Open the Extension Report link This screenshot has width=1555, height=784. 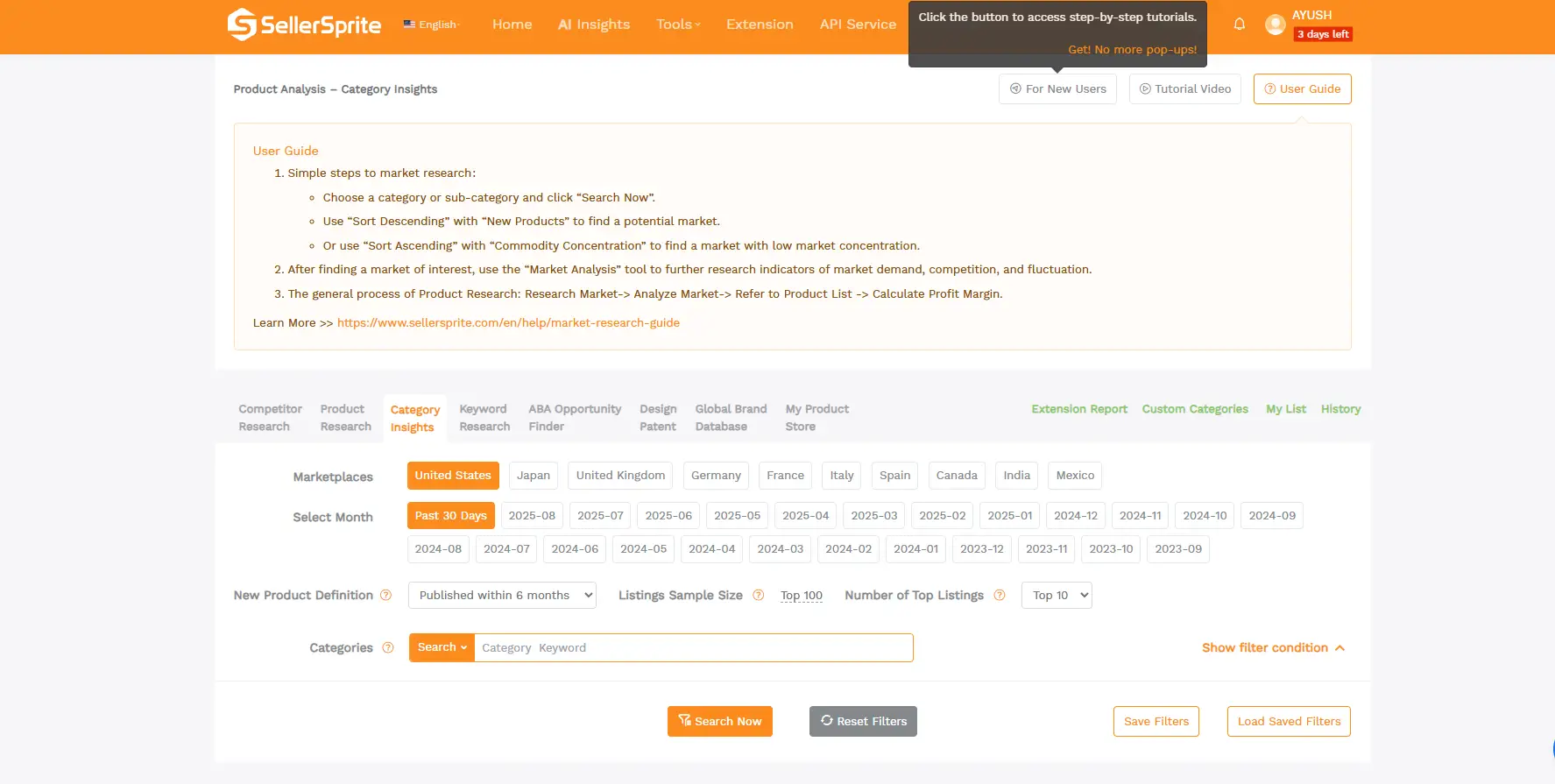click(1079, 409)
